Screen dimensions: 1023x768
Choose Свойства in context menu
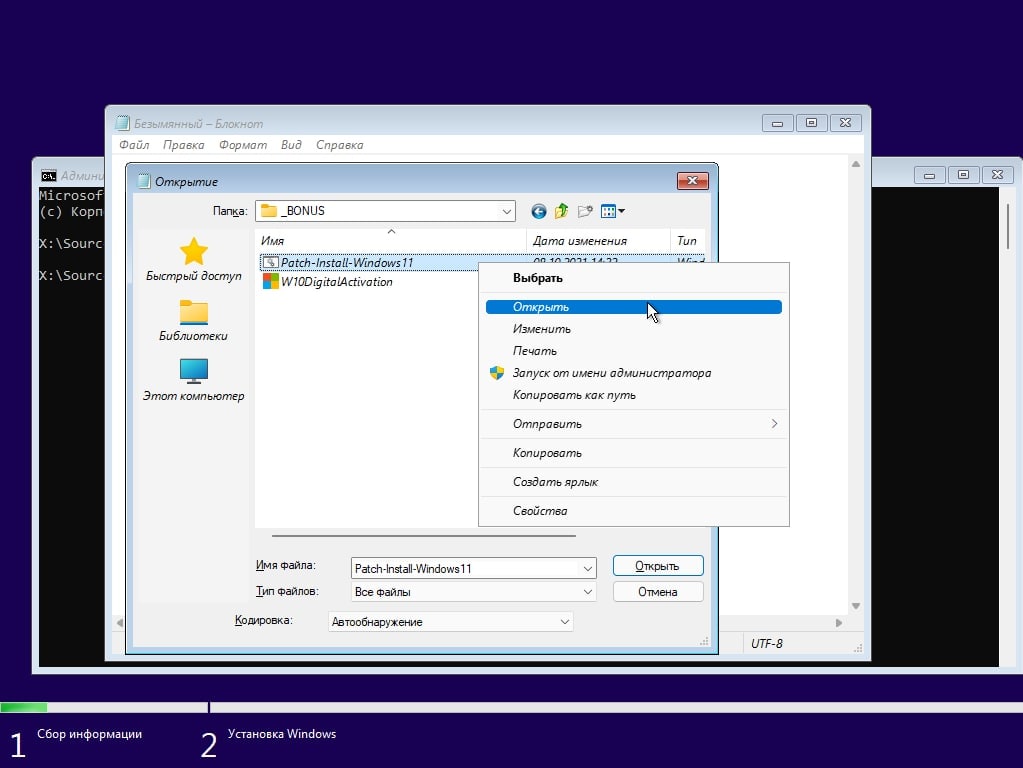point(634,511)
